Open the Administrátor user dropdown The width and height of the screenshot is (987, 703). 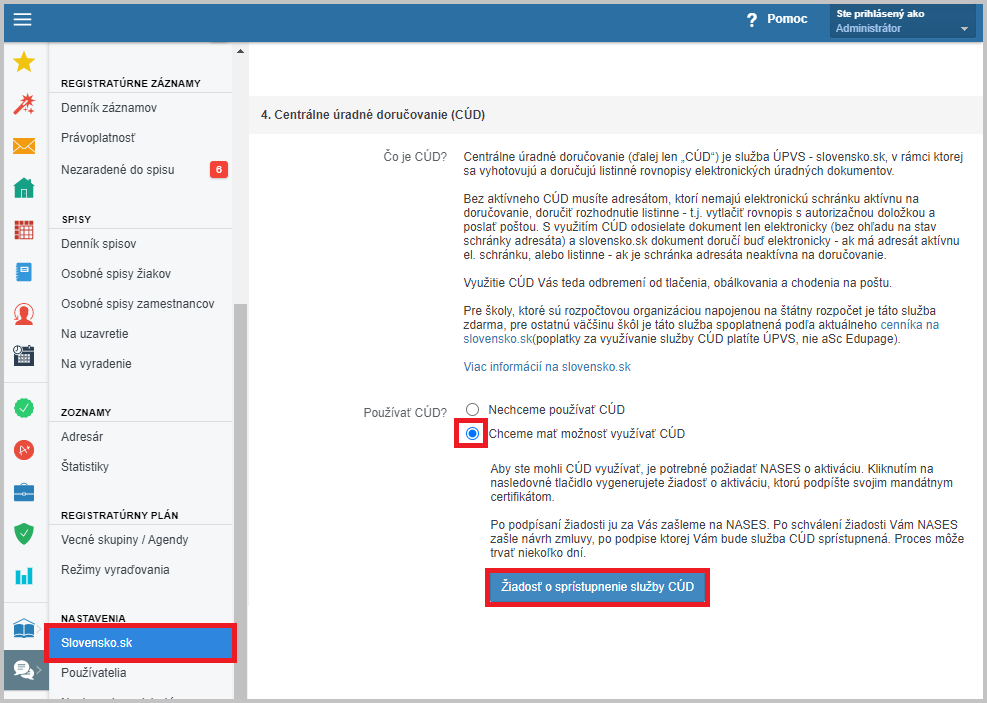(x=903, y=21)
